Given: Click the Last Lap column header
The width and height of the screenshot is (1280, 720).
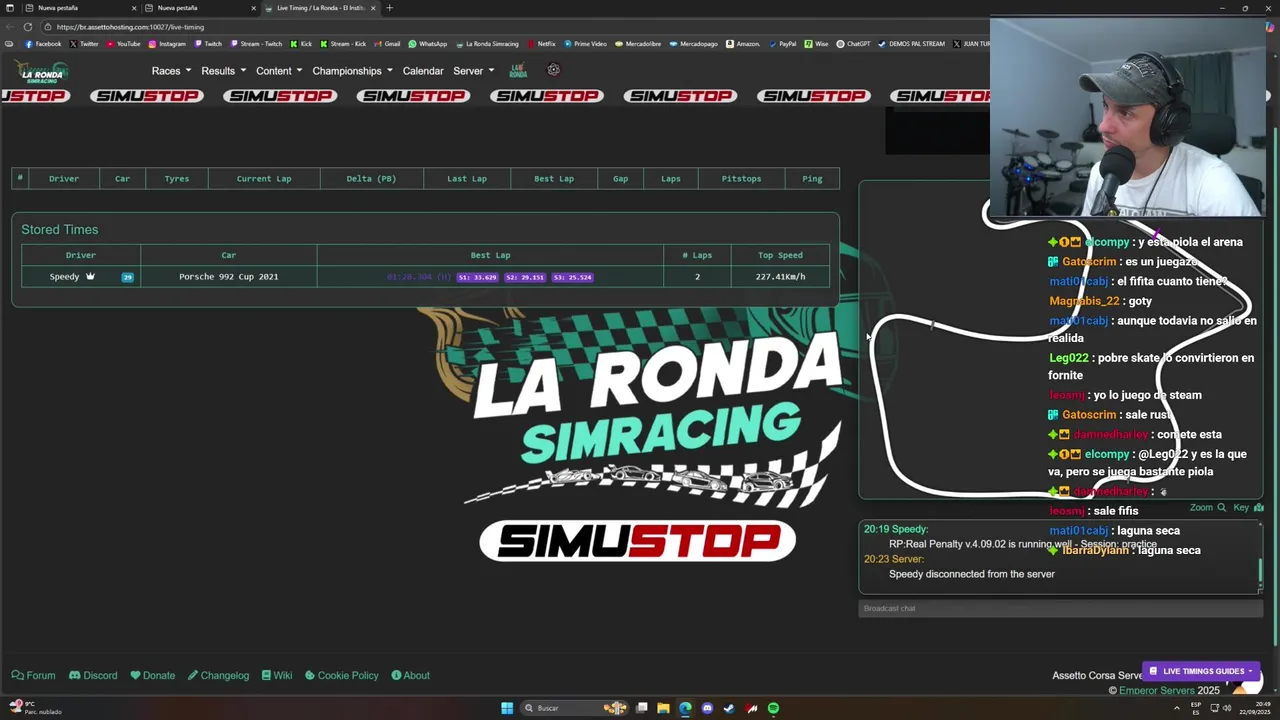Looking at the screenshot, I should pyautogui.click(x=467, y=179).
